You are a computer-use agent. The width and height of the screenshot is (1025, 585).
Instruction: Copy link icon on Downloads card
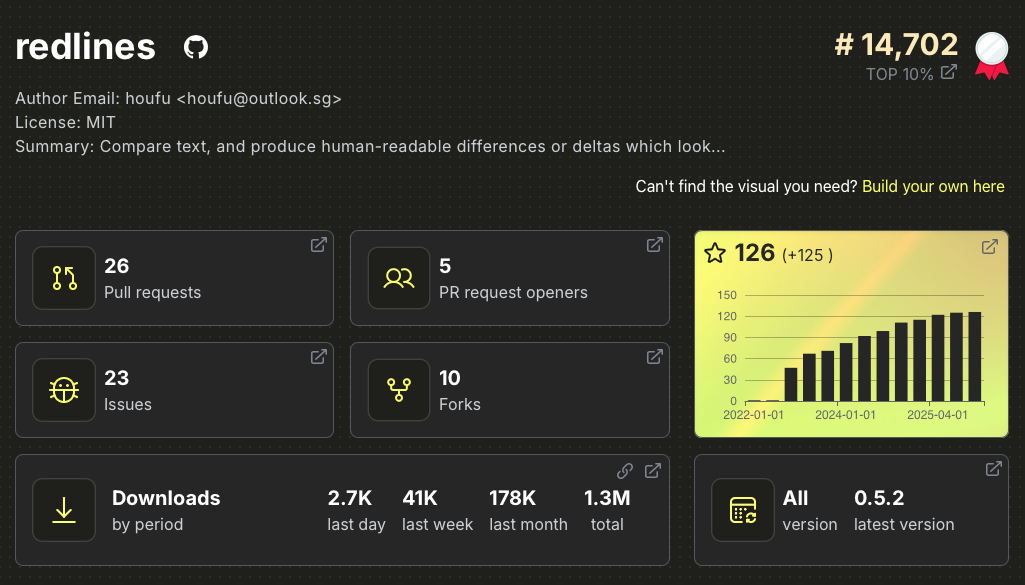625,471
